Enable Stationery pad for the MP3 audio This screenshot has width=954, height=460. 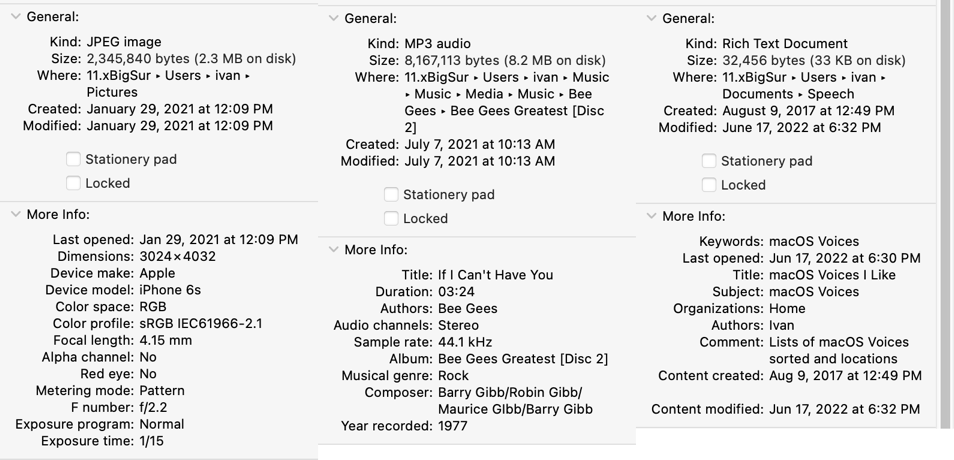tap(391, 195)
